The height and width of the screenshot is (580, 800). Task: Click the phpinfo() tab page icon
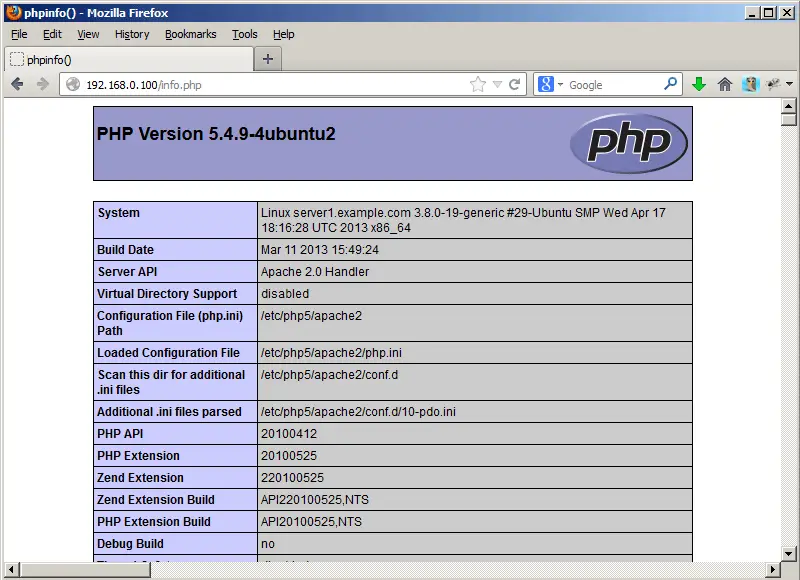[17, 59]
